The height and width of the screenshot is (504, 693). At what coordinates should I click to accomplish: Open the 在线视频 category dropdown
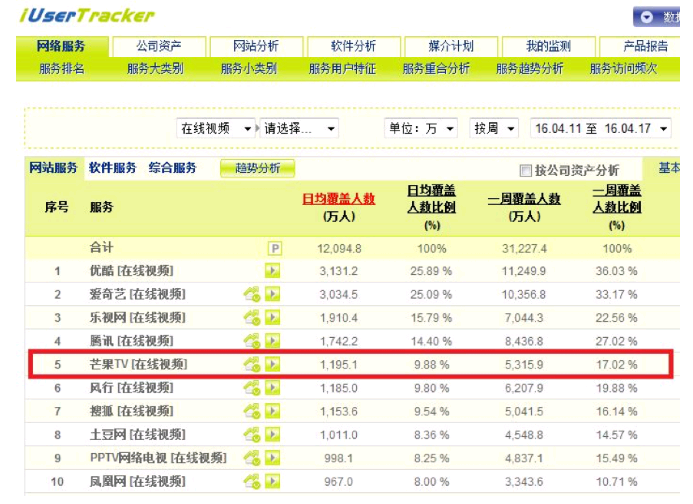[x=216, y=129]
